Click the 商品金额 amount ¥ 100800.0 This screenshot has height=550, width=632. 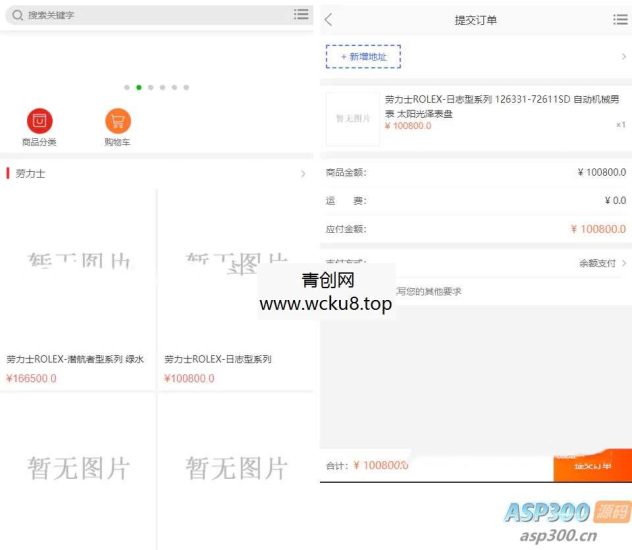click(x=601, y=172)
